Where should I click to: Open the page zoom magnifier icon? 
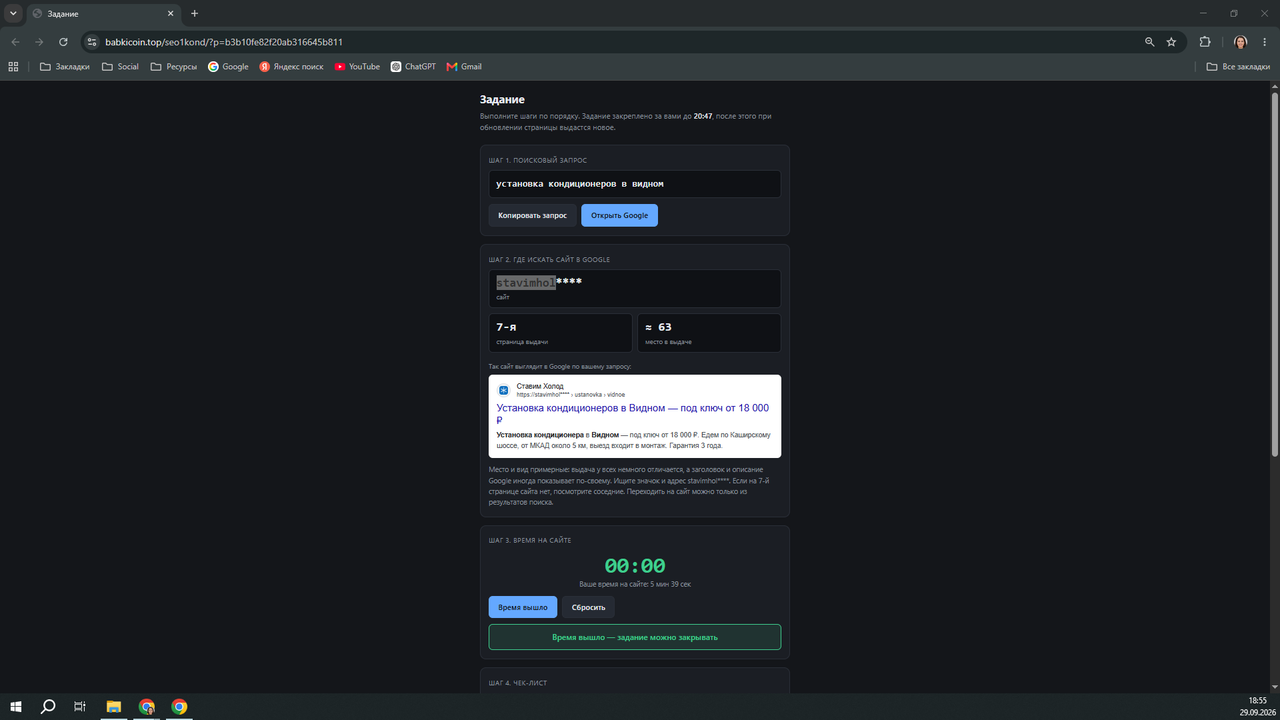tap(1150, 42)
